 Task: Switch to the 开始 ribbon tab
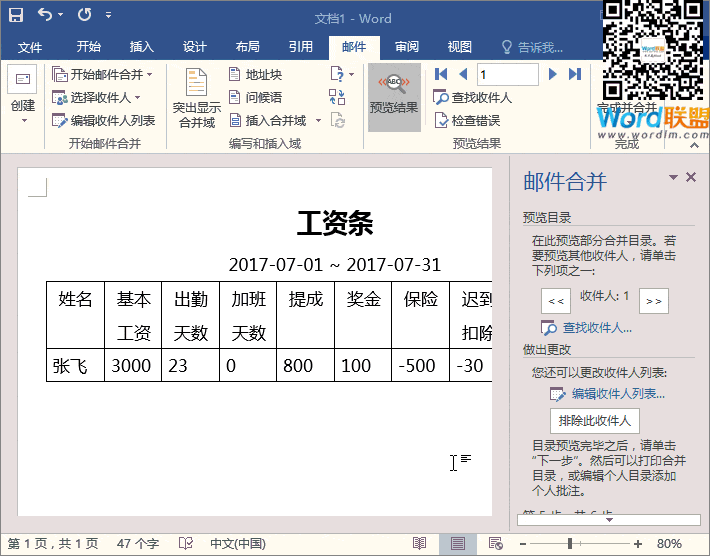tap(88, 47)
